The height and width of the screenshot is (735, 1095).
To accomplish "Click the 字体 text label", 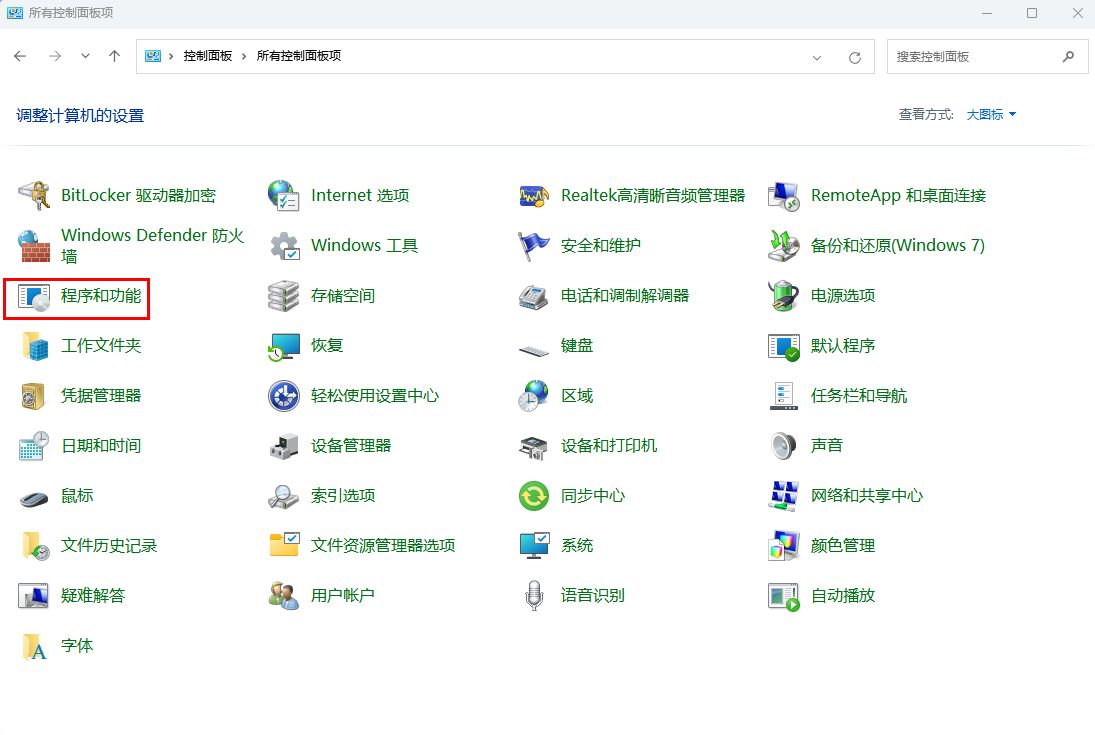I will point(77,645).
